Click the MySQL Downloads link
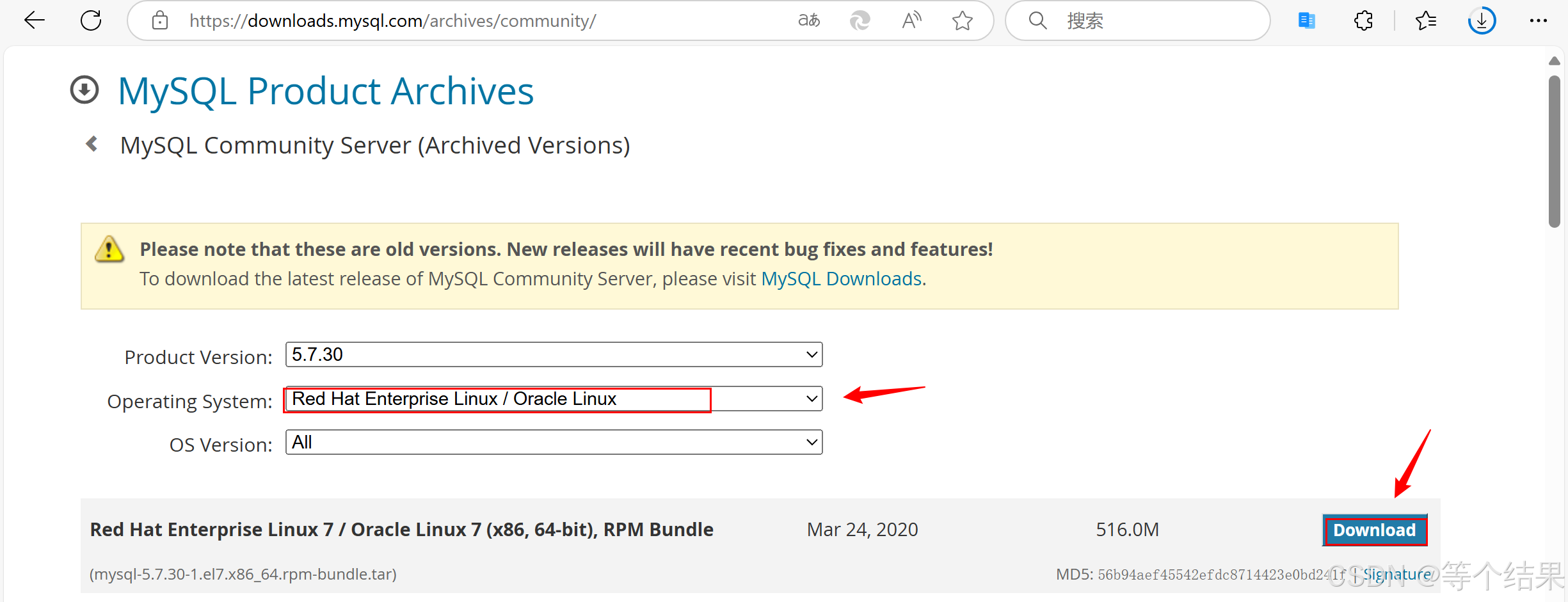Viewport: 1568px width, 602px height. [x=841, y=279]
